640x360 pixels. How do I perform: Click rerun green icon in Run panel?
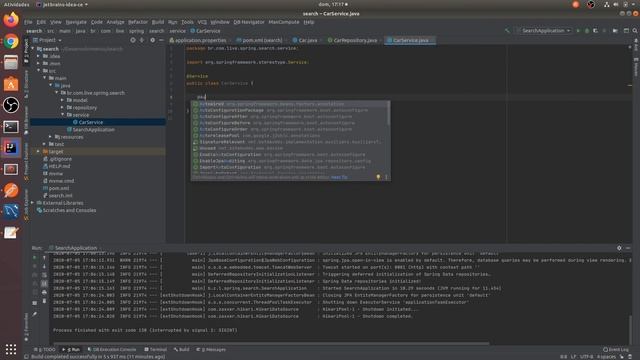(x=35, y=258)
